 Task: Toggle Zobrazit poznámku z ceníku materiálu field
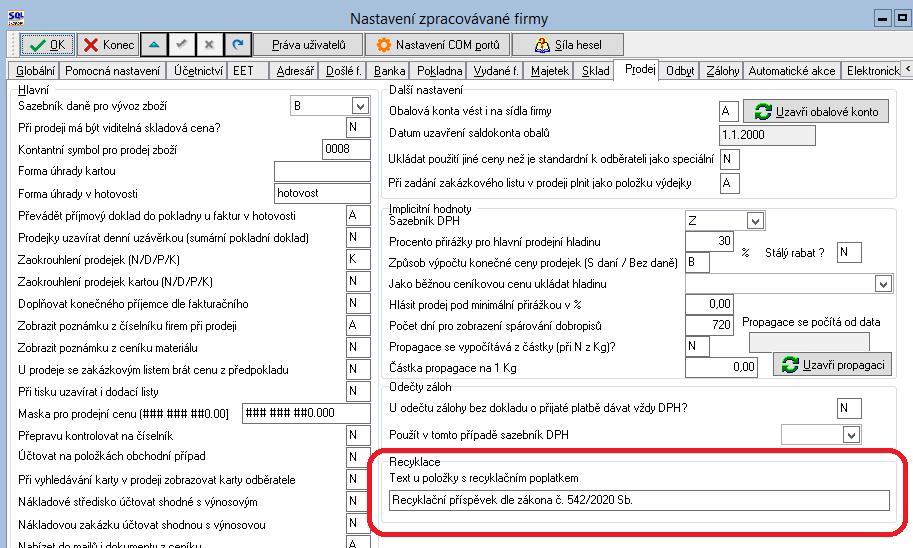358,348
